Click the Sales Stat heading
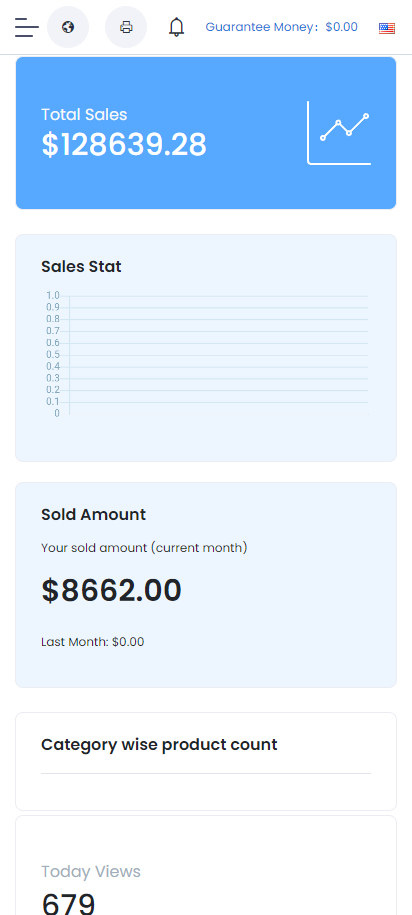The width and height of the screenshot is (412, 915). 81,267
